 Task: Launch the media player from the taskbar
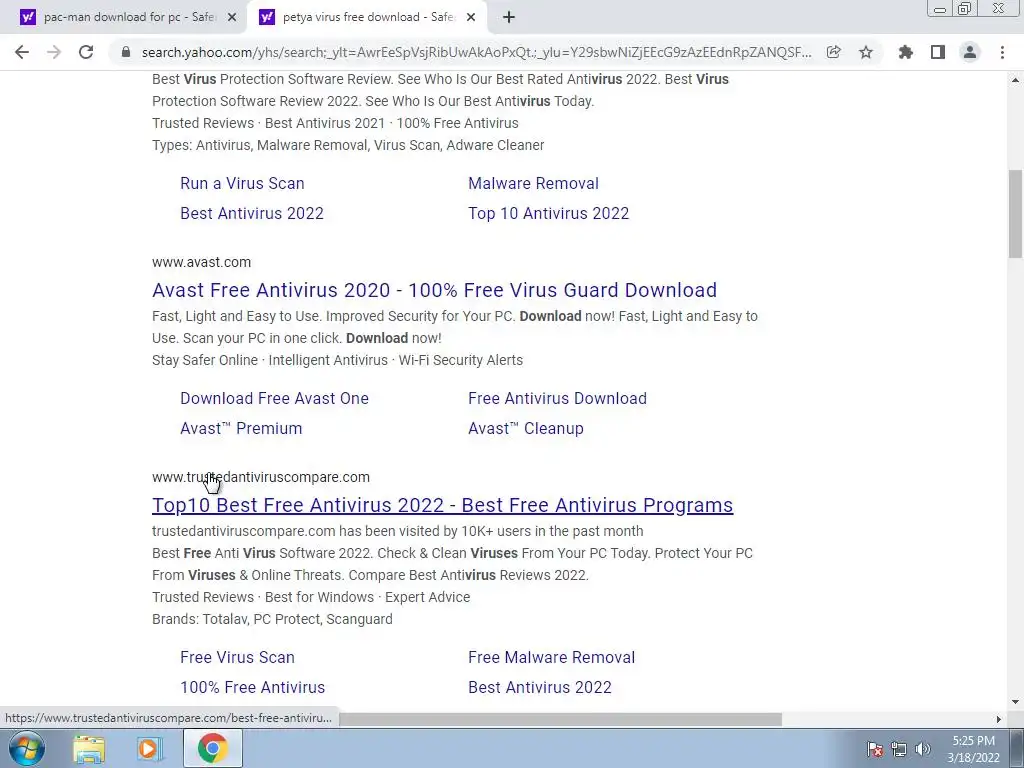click(150, 748)
